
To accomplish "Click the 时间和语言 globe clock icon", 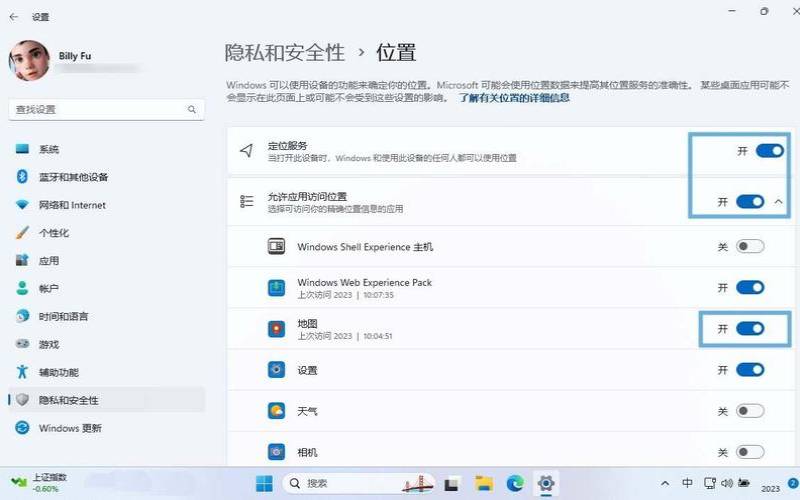I will (22, 316).
